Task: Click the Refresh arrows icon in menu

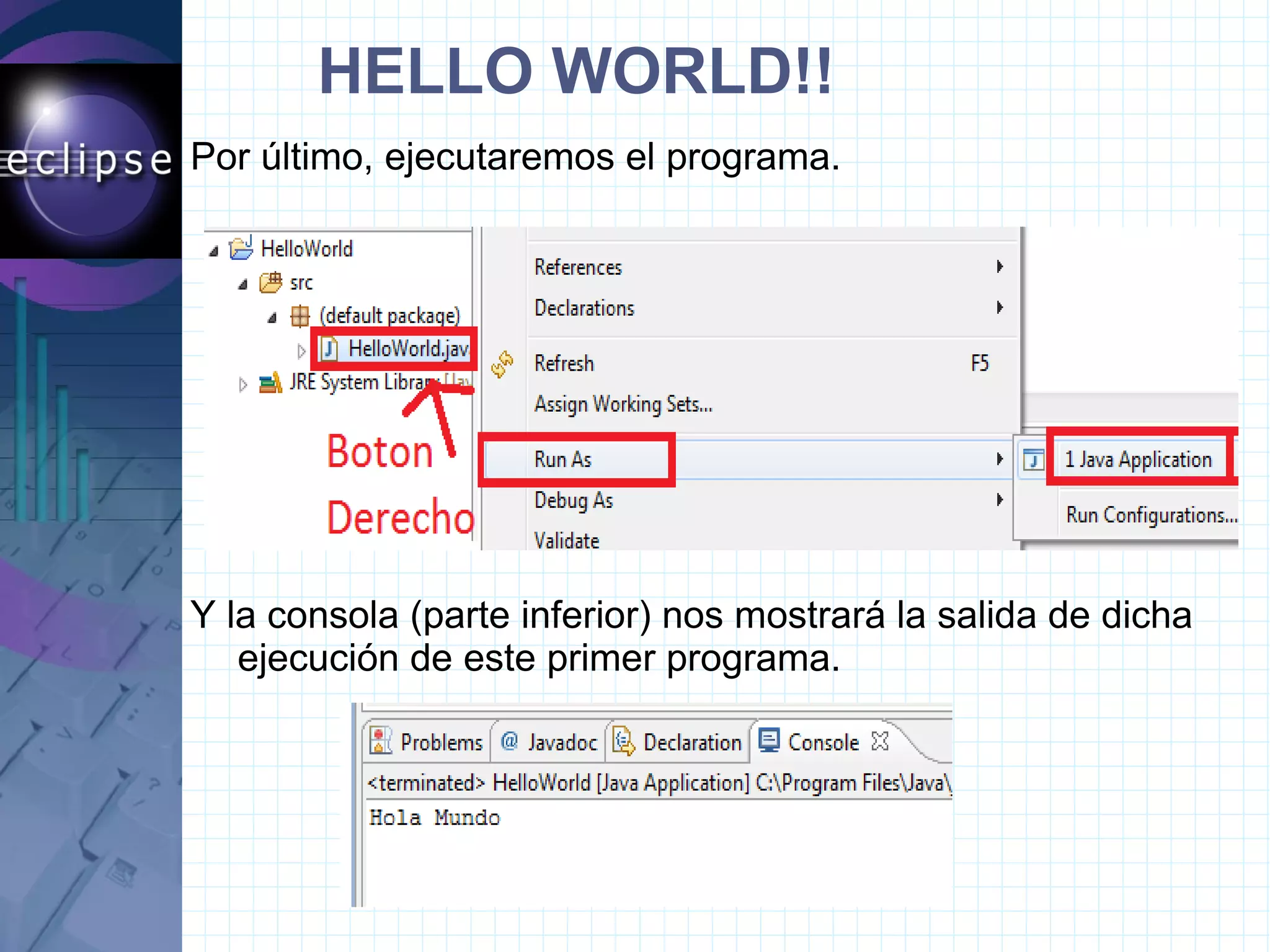Action: click(502, 364)
